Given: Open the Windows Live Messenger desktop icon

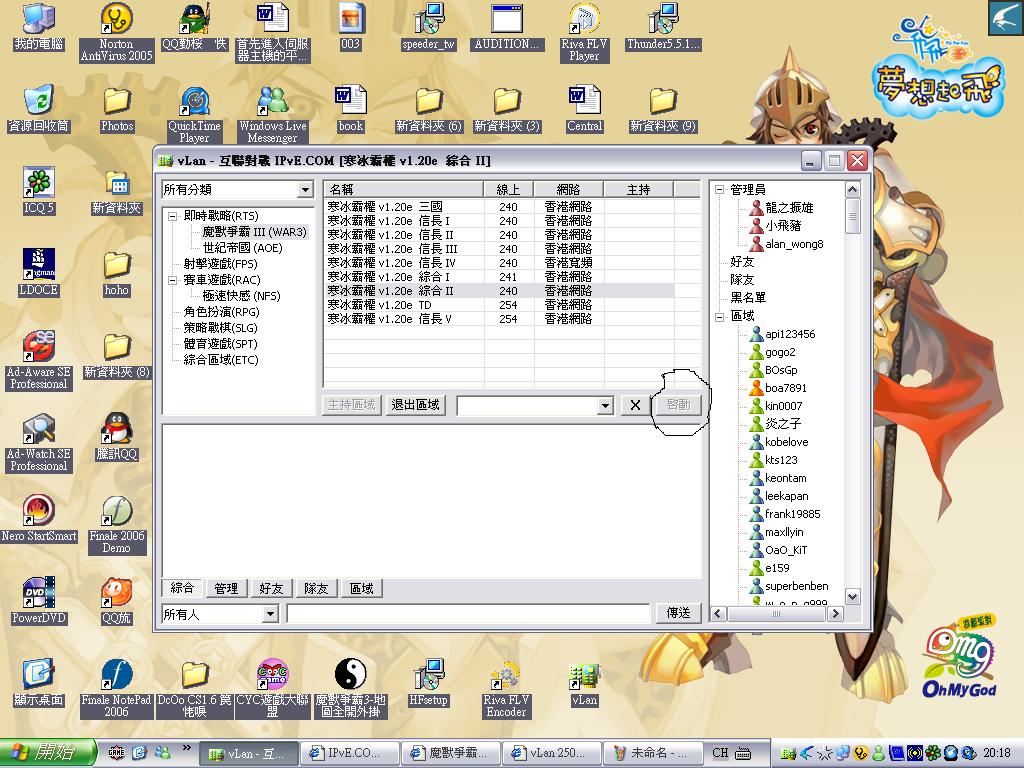Looking at the screenshot, I should tap(272, 102).
